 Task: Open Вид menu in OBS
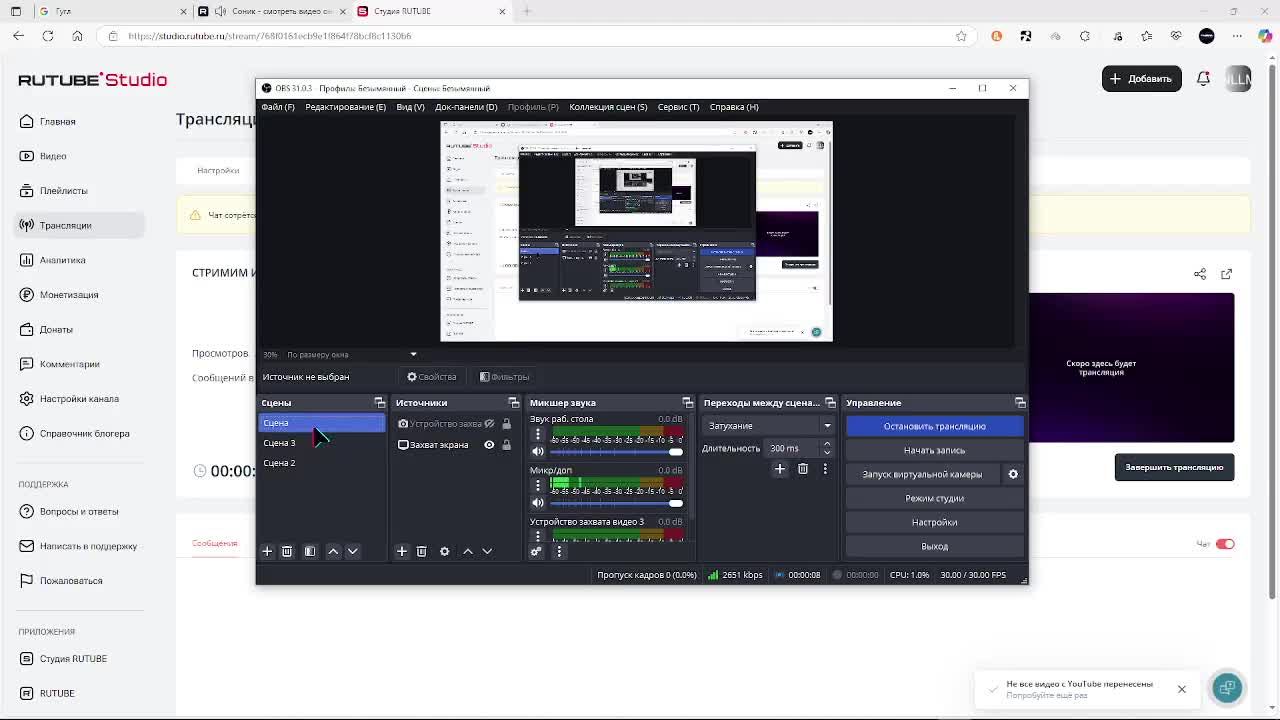pos(410,107)
